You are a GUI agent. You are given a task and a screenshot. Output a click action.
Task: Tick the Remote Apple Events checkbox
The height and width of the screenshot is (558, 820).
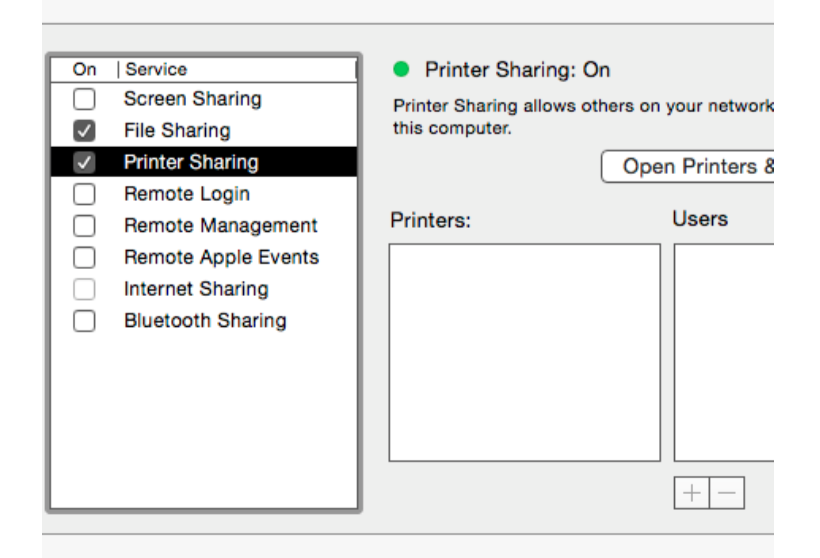coord(84,257)
